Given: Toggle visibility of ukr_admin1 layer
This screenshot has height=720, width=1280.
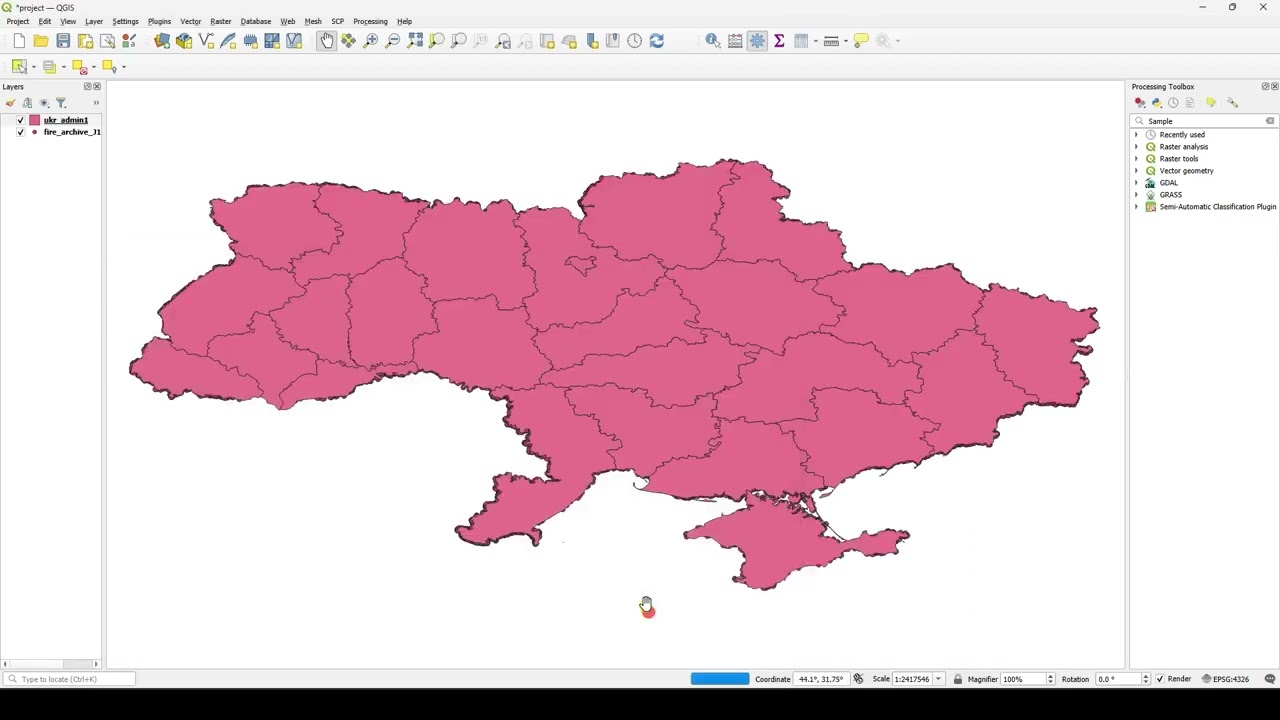Looking at the screenshot, I should point(20,120).
